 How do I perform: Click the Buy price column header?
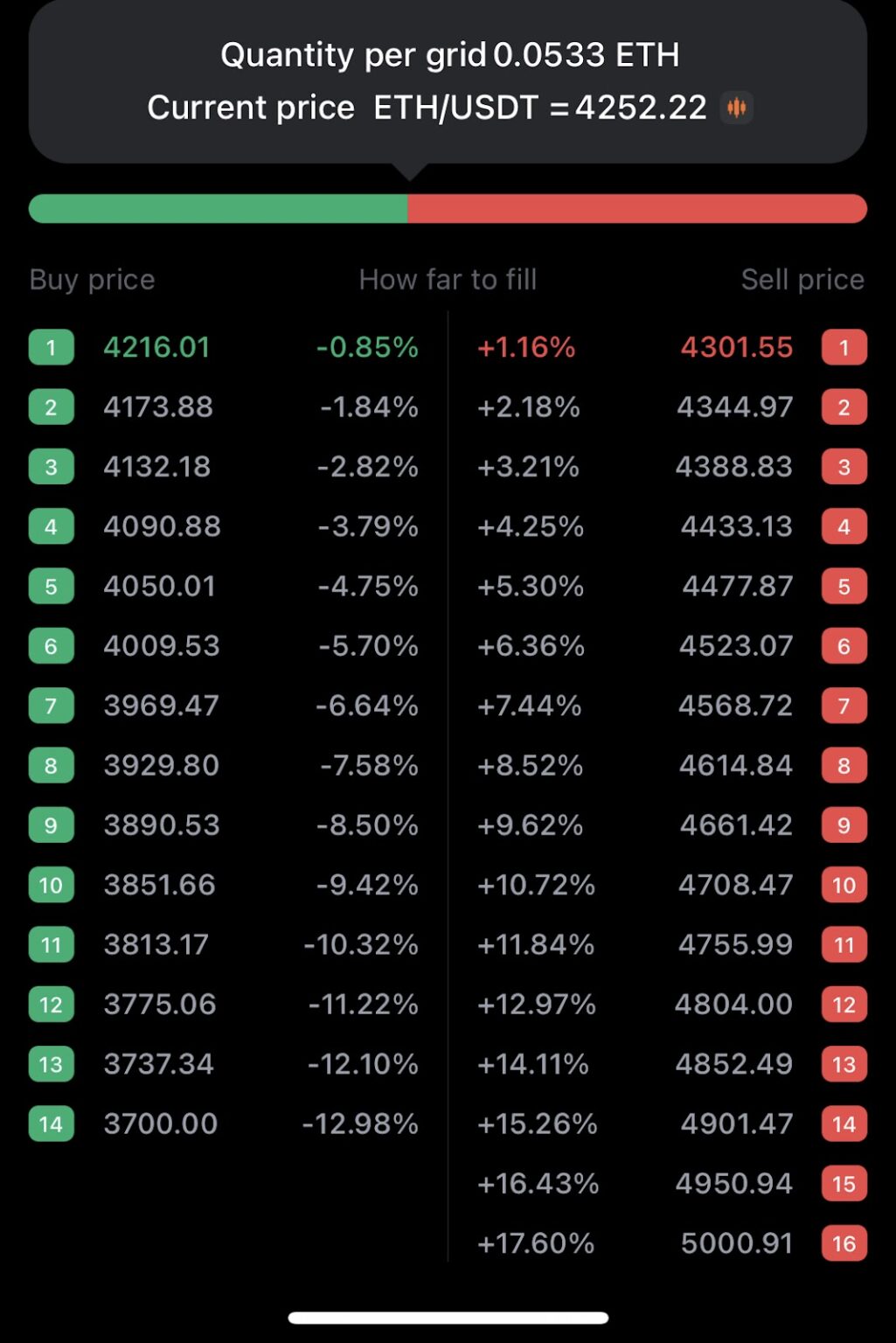91,279
